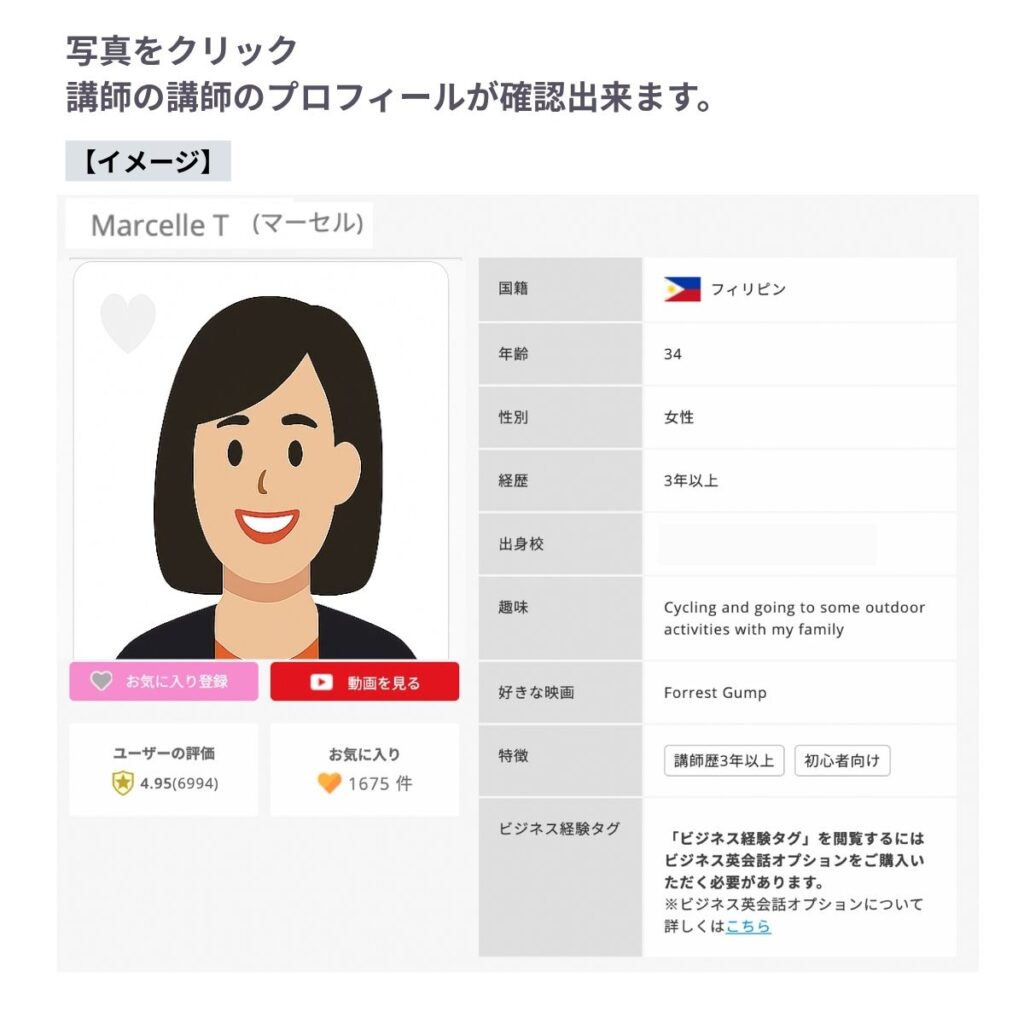Click the お気に入り登録 pink button
The width and height of the screenshot is (1024, 1024).
click(164, 681)
